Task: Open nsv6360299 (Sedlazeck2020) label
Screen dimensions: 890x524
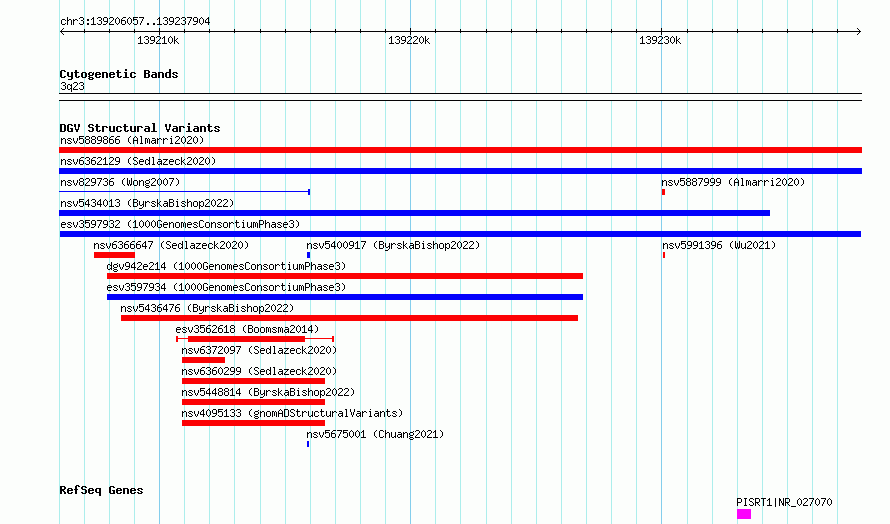Action: pyautogui.click(x=259, y=371)
